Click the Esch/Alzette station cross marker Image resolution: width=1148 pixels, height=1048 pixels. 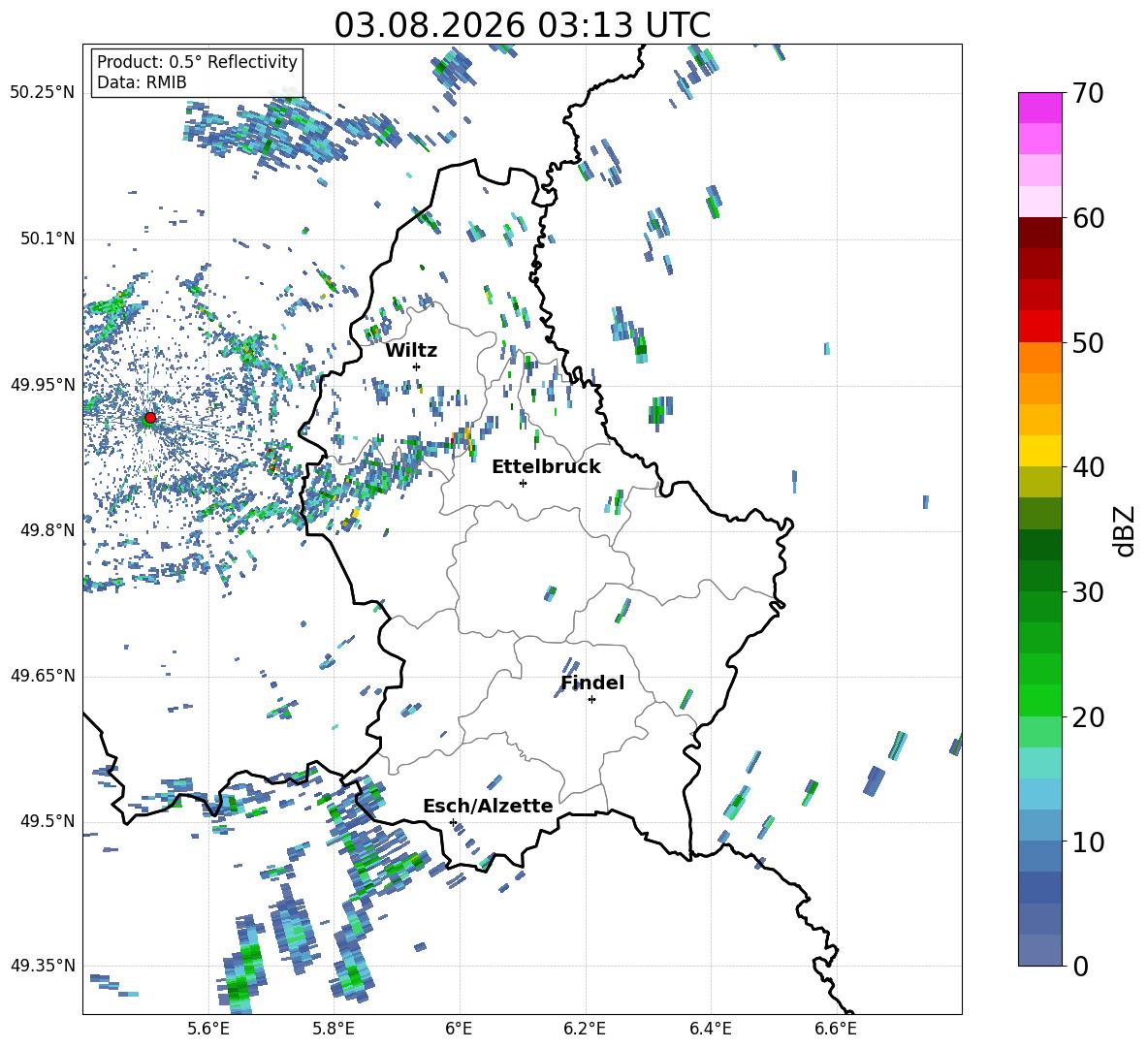click(x=453, y=822)
